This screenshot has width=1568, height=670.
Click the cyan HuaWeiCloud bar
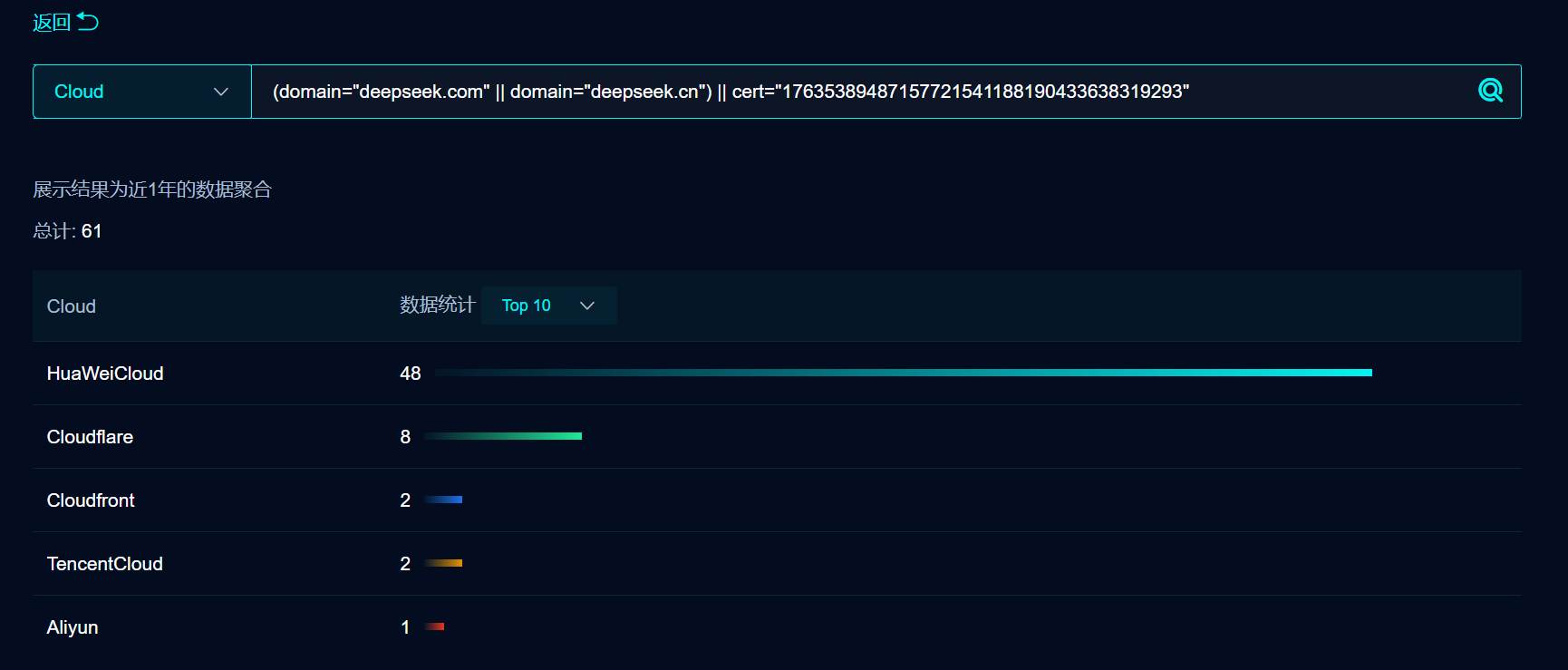coord(904,373)
